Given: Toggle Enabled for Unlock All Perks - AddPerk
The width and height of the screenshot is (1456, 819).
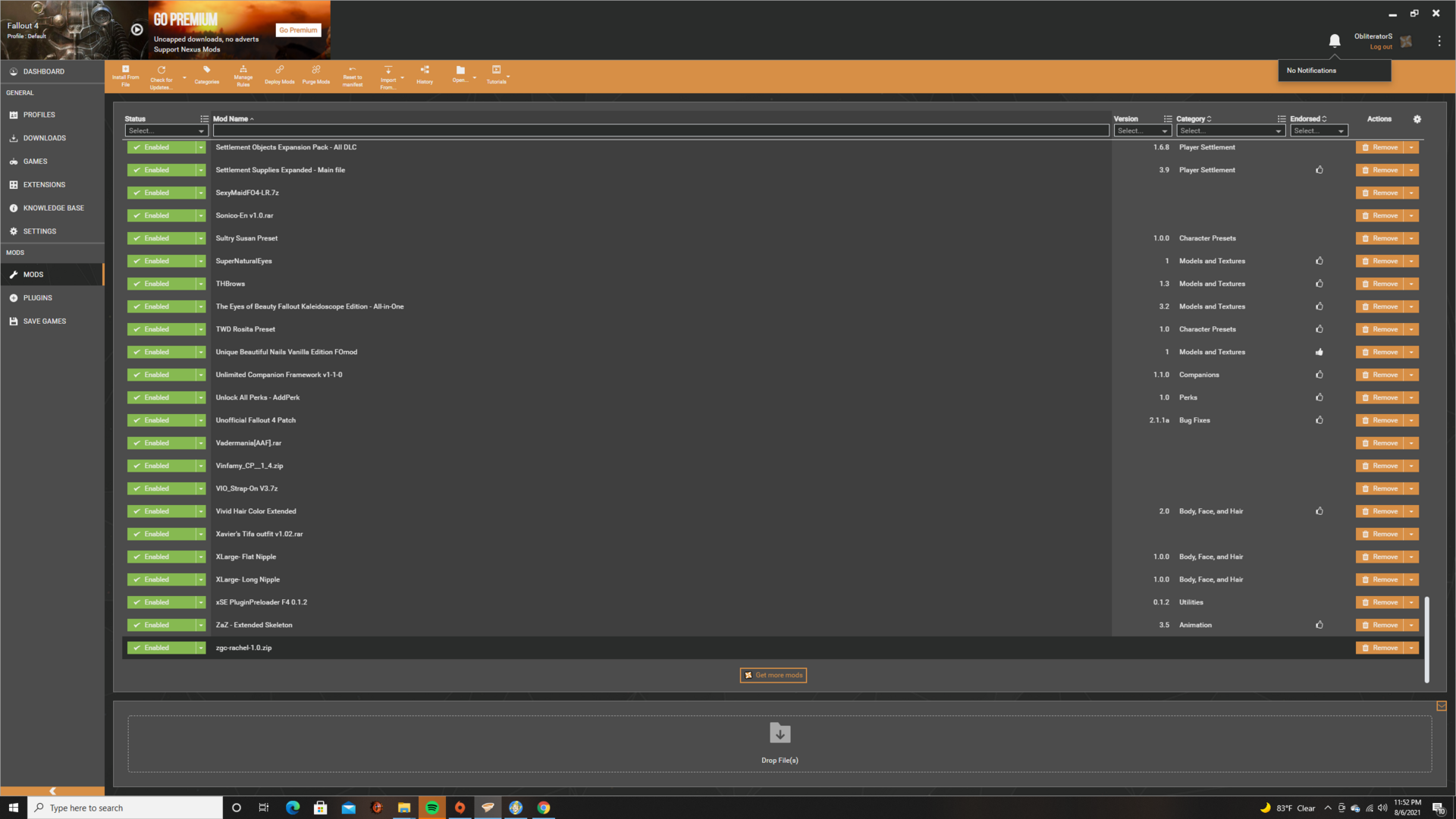Looking at the screenshot, I should tap(161, 397).
